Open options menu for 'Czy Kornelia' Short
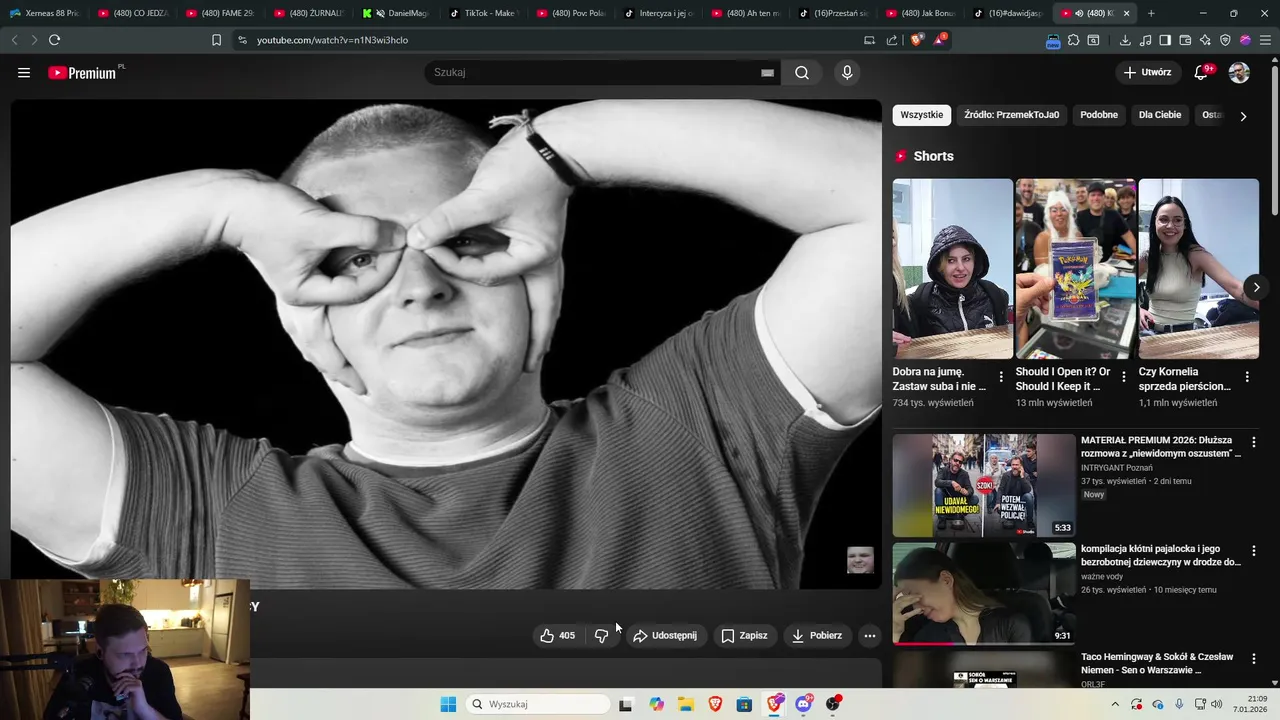This screenshot has height=720, width=1280. pyautogui.click(x=1247, y=377)
